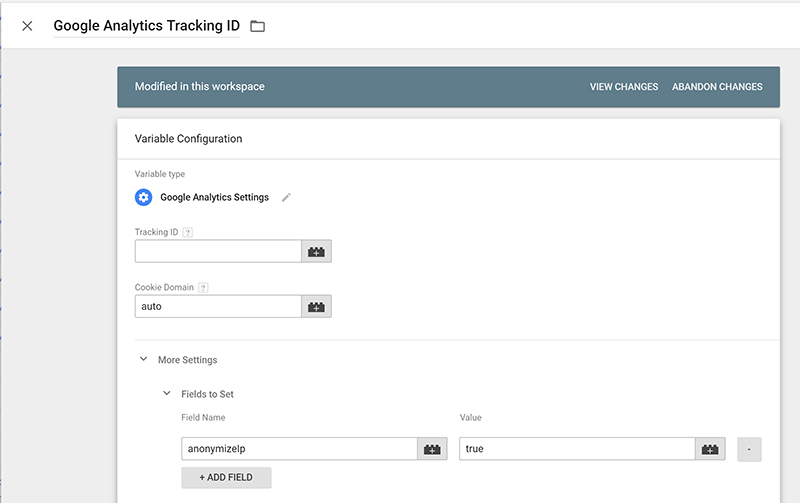Close the variable editor with X
800x503 pixels.
(28, 26)
